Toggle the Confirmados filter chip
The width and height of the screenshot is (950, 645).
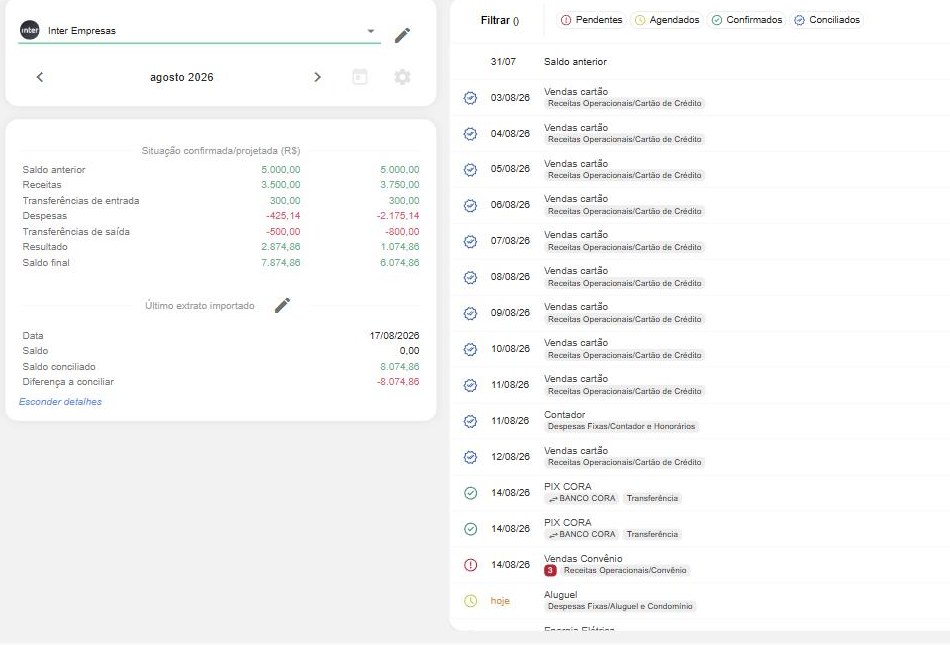(746, 20)
